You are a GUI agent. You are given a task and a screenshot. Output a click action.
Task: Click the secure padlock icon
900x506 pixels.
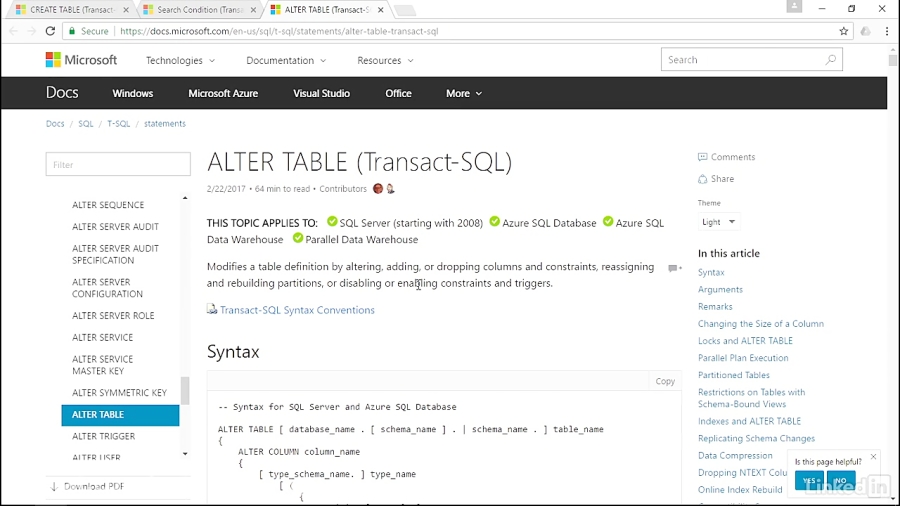[72, 31]
